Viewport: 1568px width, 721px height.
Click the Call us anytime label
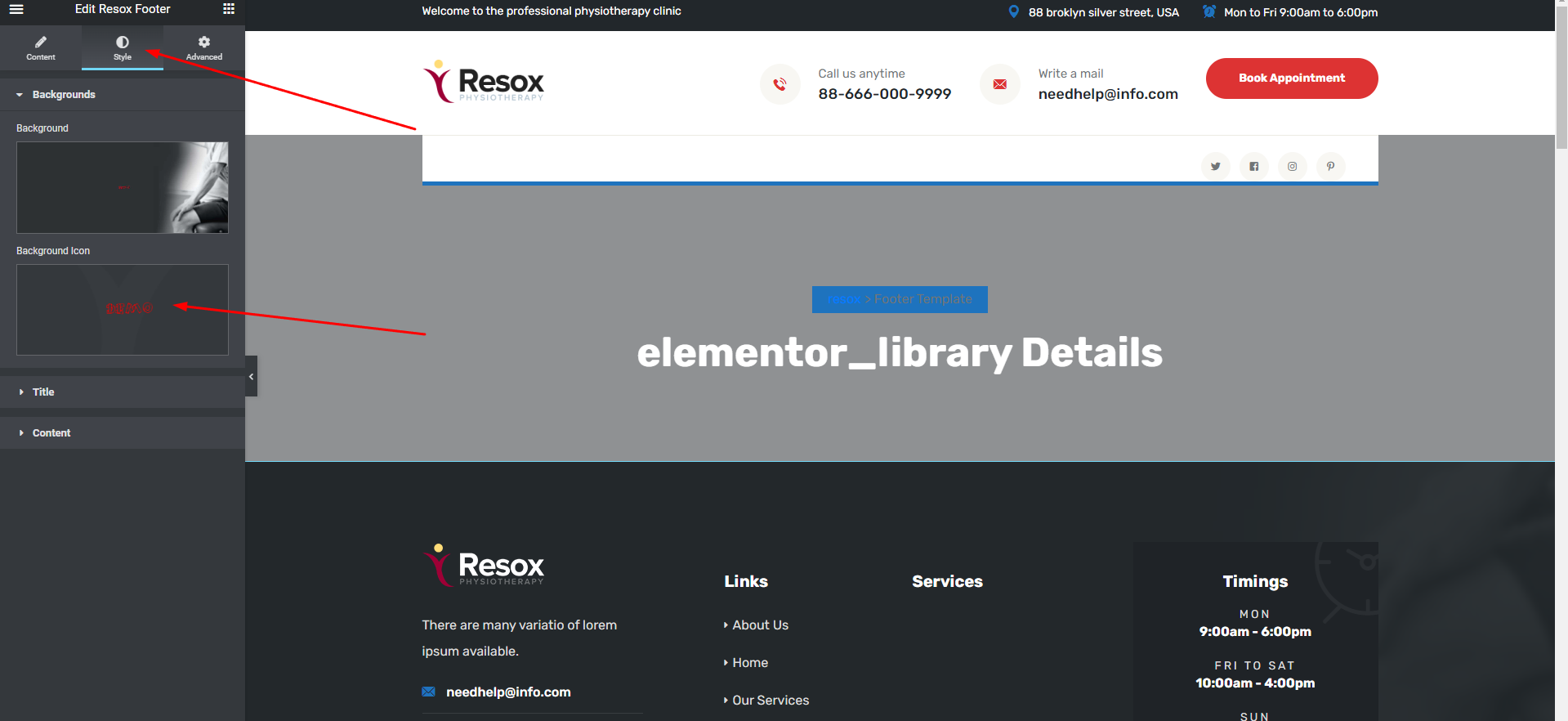pos(861,74)
